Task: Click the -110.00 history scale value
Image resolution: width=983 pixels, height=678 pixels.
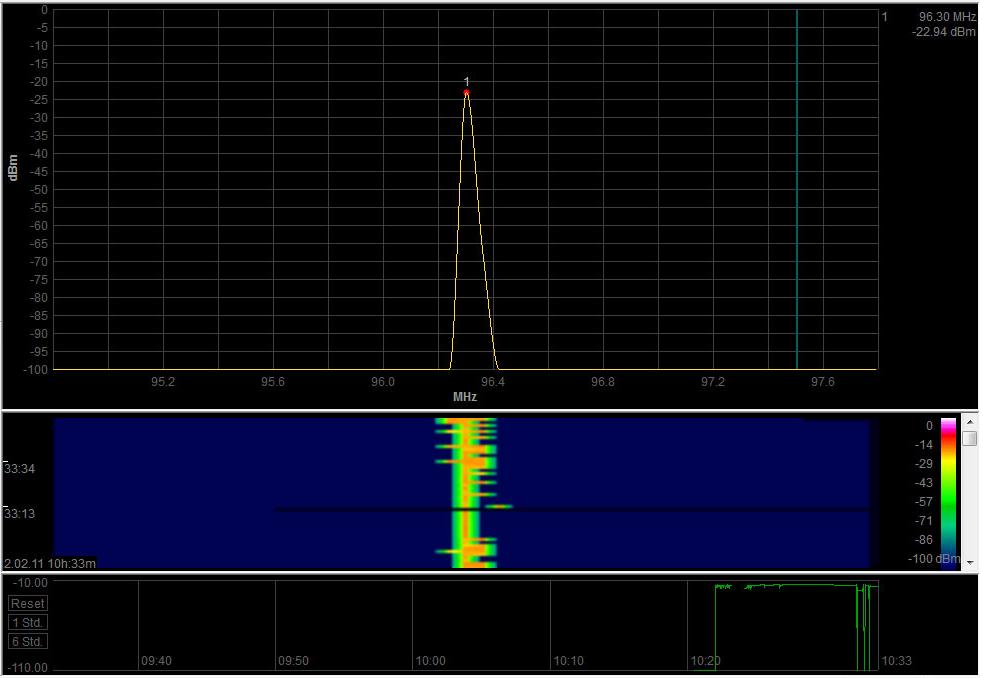Action: pyautogui.click(x=27, y=668)
